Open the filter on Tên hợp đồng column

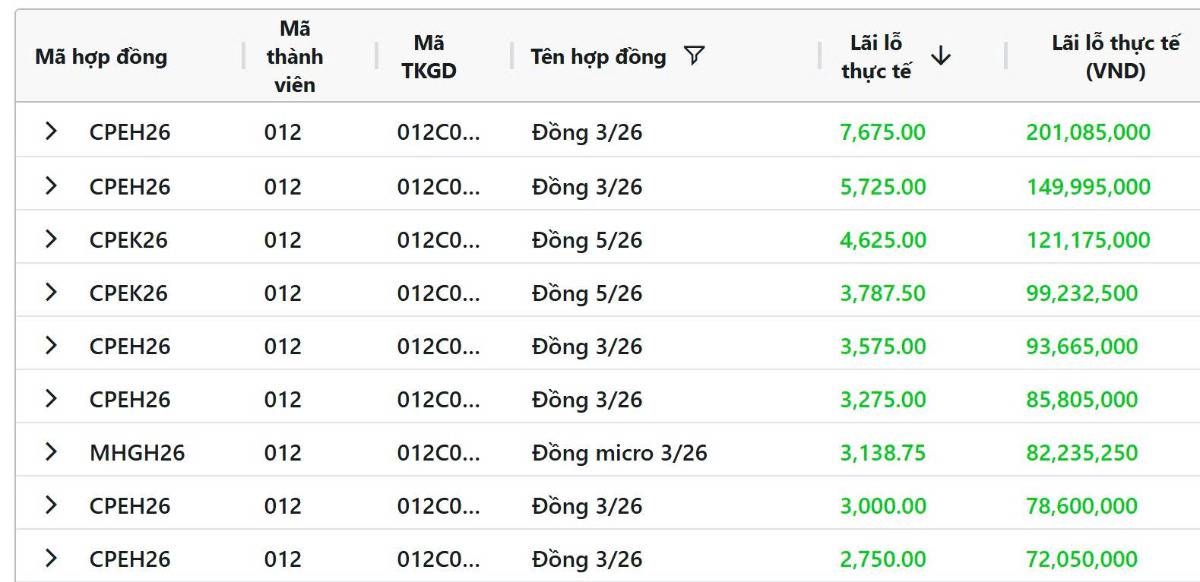[x=694, y=56]
